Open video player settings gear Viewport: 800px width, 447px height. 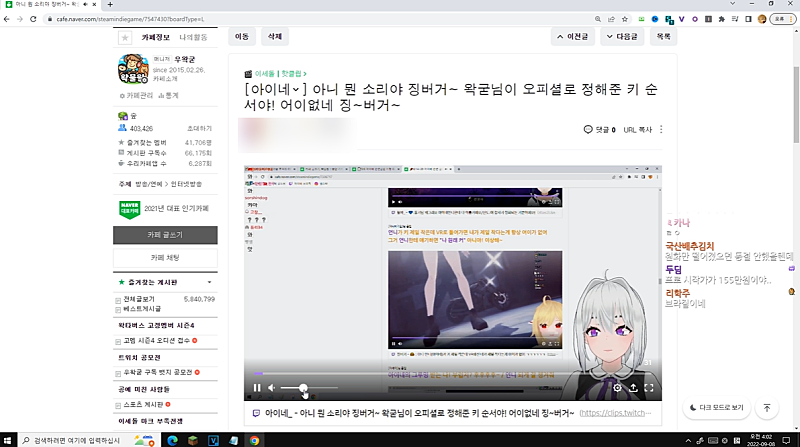(617, 387)
